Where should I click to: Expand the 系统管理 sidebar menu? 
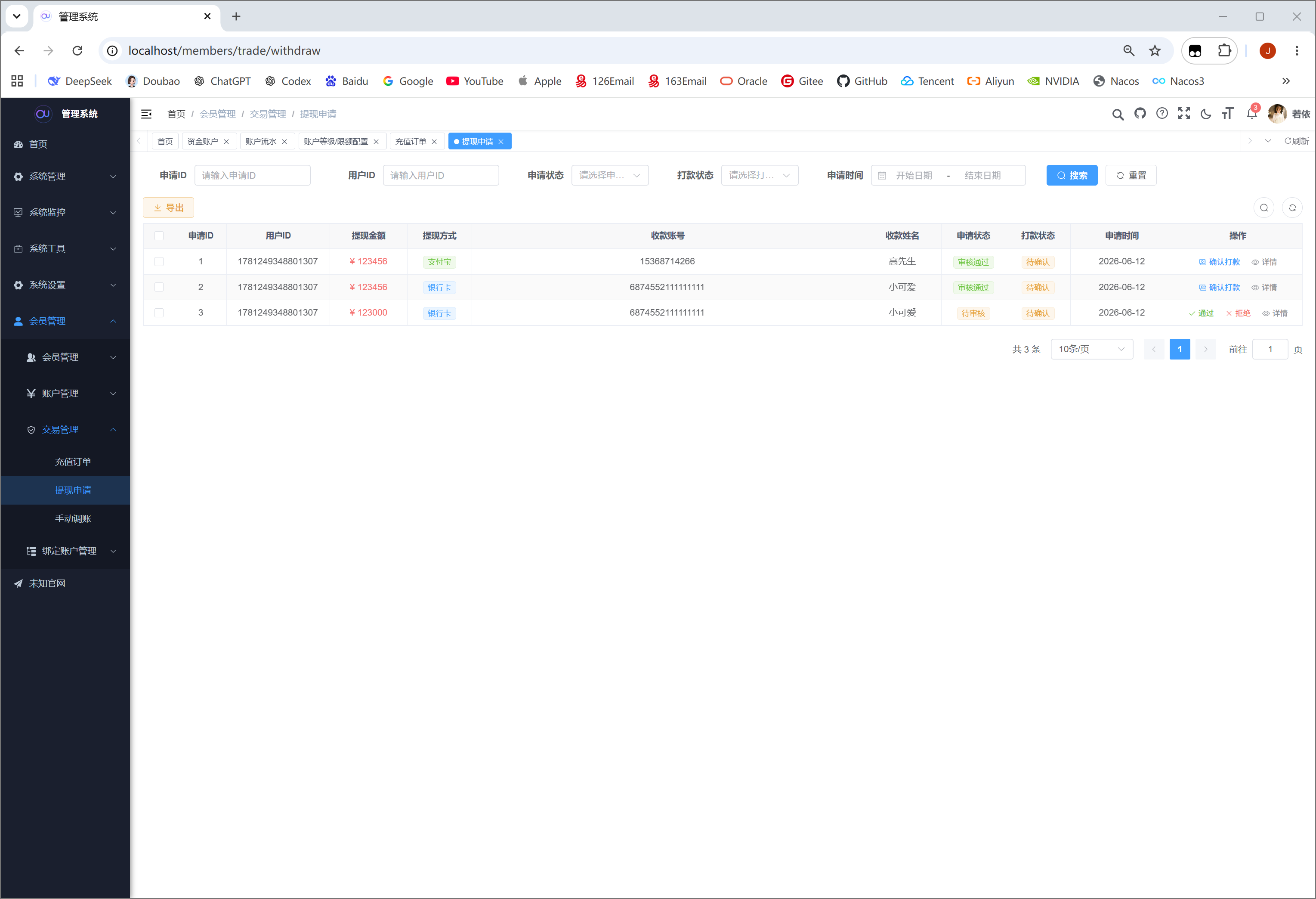[65, 176]
